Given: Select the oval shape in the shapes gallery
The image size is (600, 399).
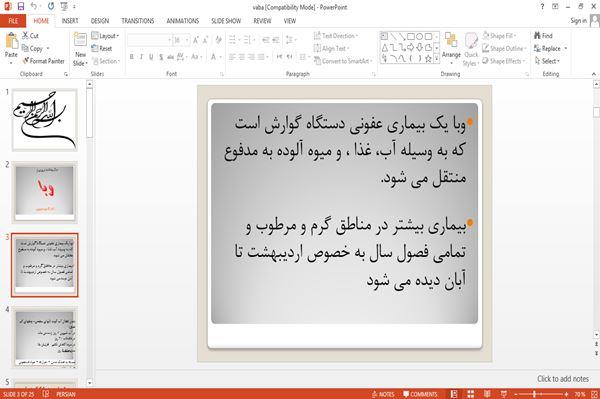Looking at the screenshot, I should (x=419, y=36).
